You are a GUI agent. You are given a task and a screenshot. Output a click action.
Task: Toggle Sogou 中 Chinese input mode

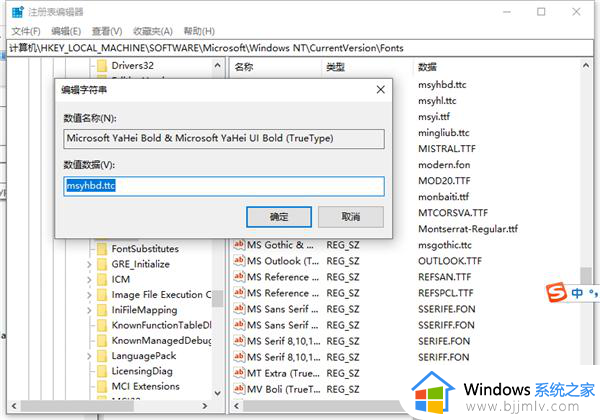point(577,293)
